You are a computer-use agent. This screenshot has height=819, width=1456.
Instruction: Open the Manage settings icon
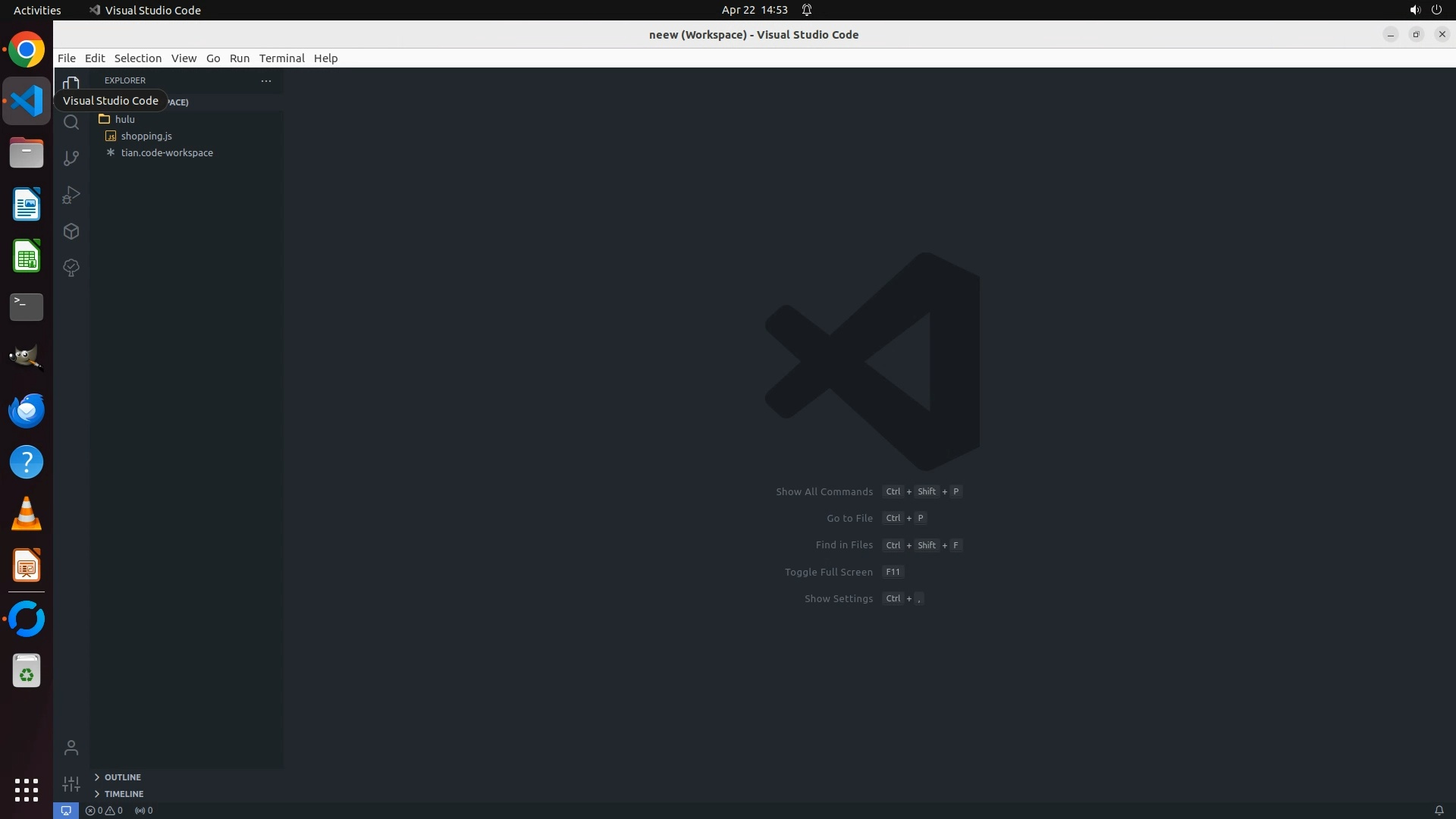coord(71,784)
